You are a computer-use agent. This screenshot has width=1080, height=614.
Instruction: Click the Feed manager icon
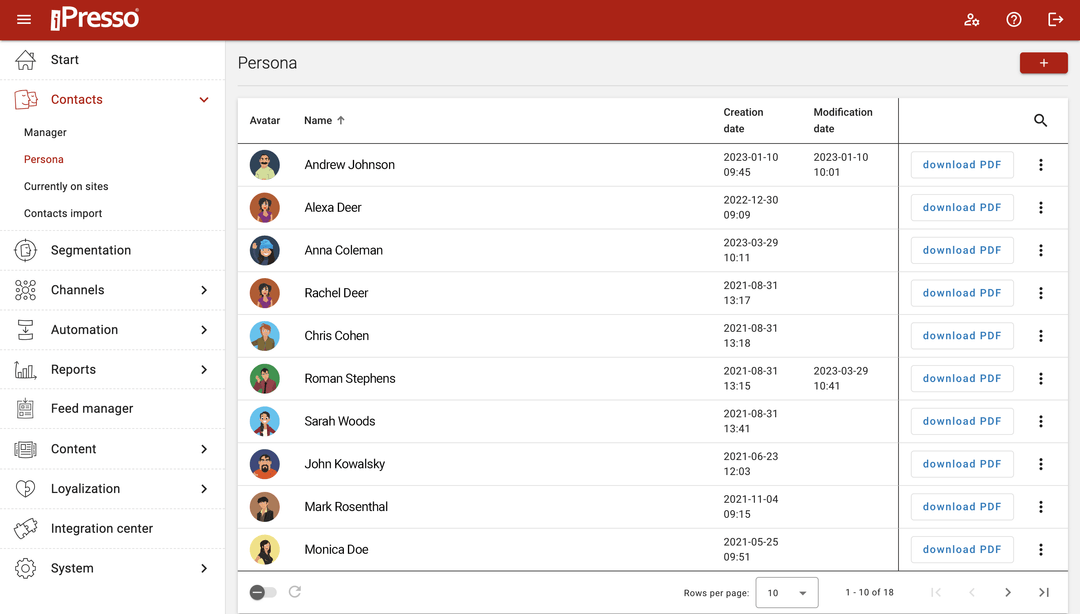click(x=24, y=408)
